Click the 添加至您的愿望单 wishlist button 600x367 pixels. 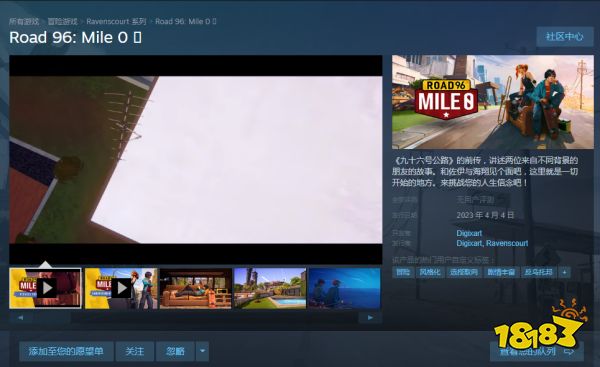click(66, 351)
